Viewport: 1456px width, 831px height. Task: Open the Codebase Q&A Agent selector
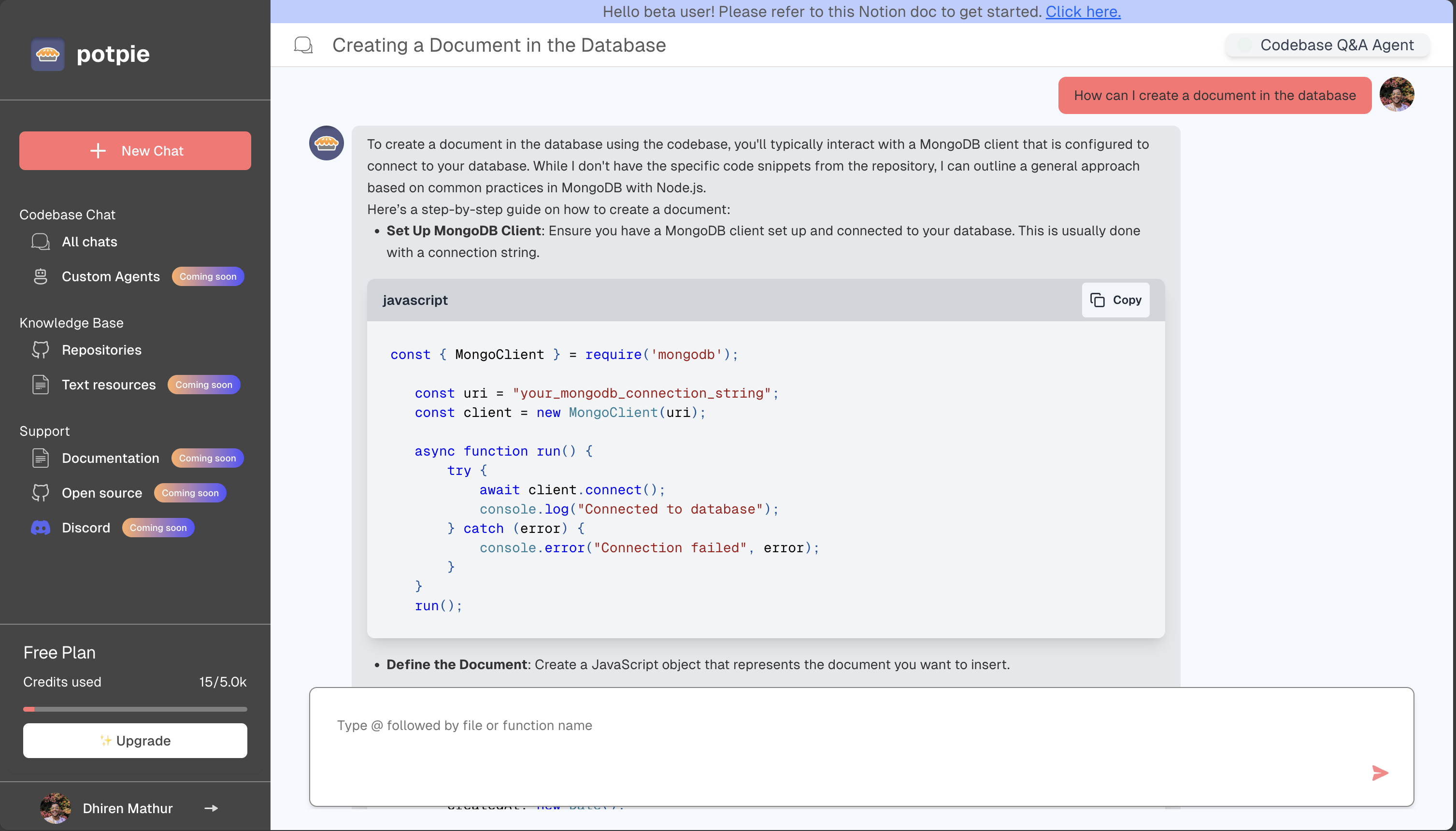1327,45
